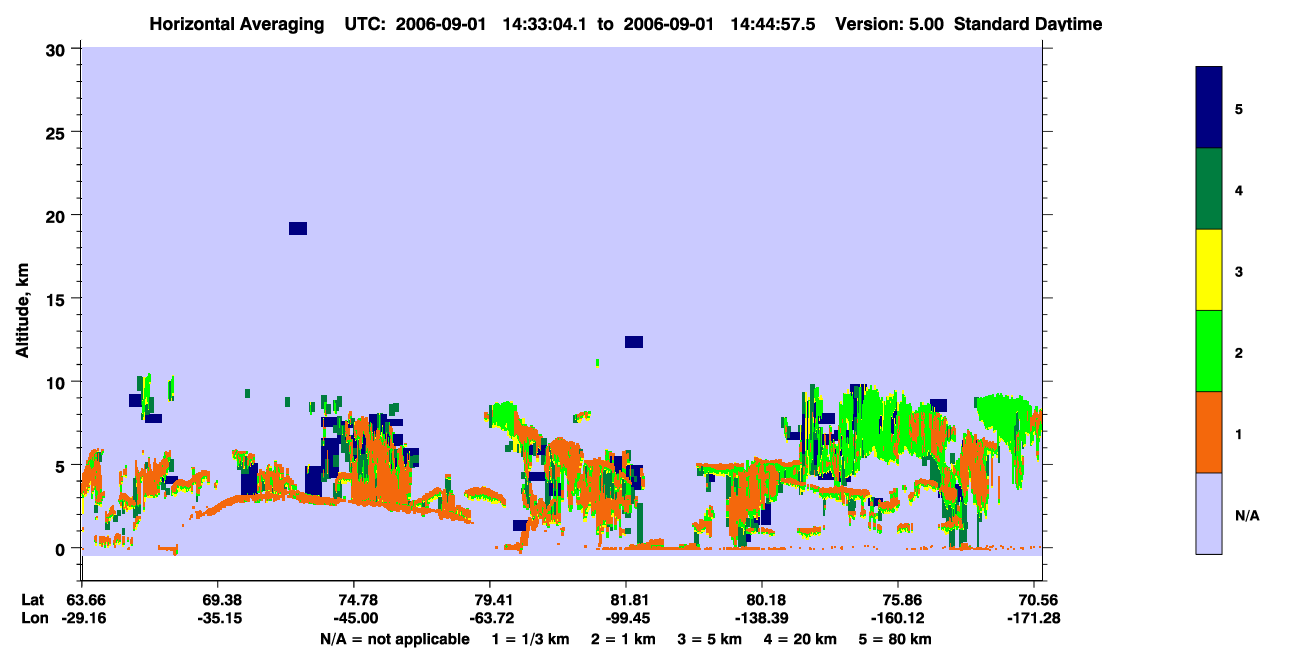Screen dimensions: 1300x667
Task: Click the altitude tick label '20'
Action: pos(58,215)
